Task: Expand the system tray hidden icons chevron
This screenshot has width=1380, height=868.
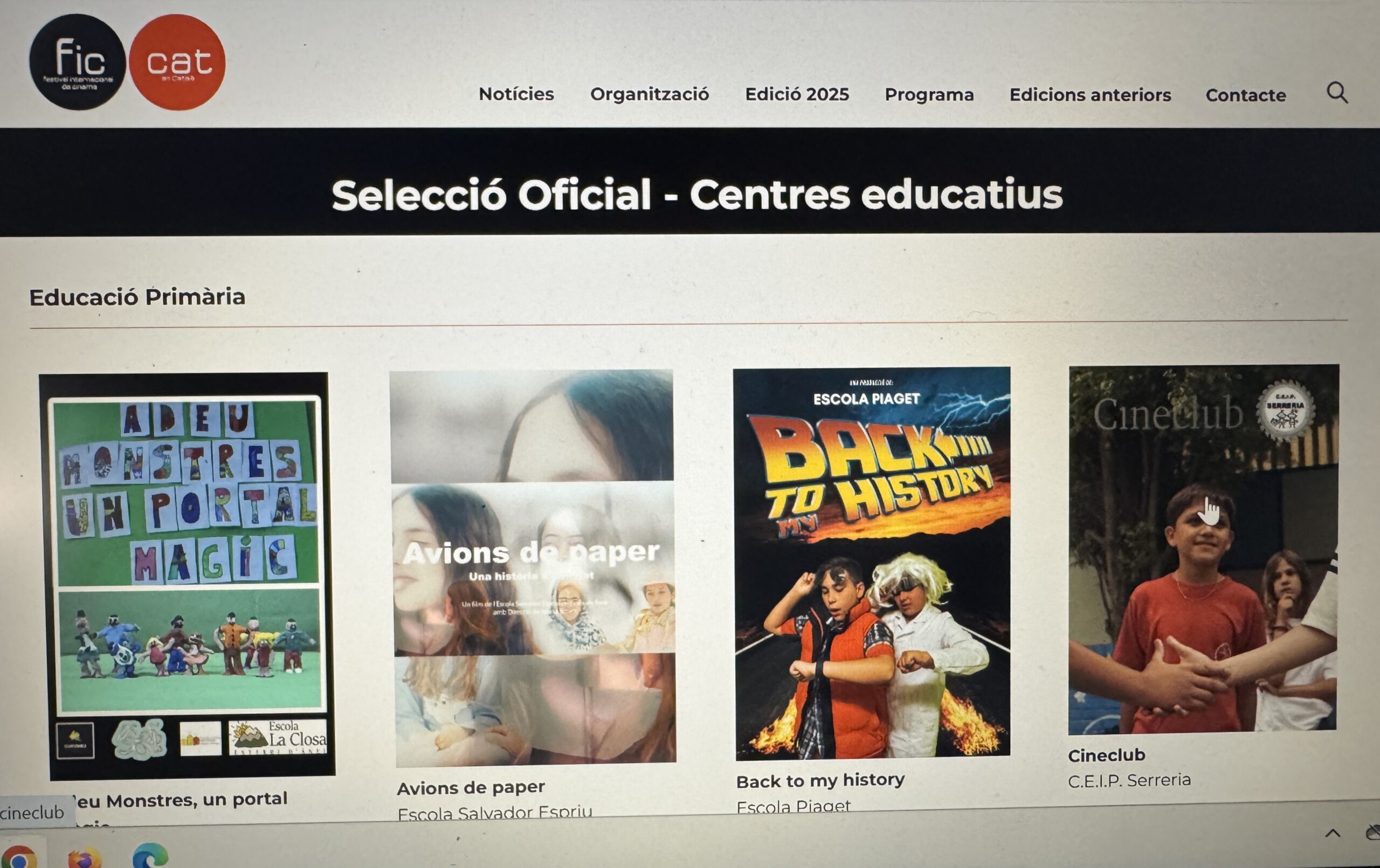Action: click(1333, 833)
